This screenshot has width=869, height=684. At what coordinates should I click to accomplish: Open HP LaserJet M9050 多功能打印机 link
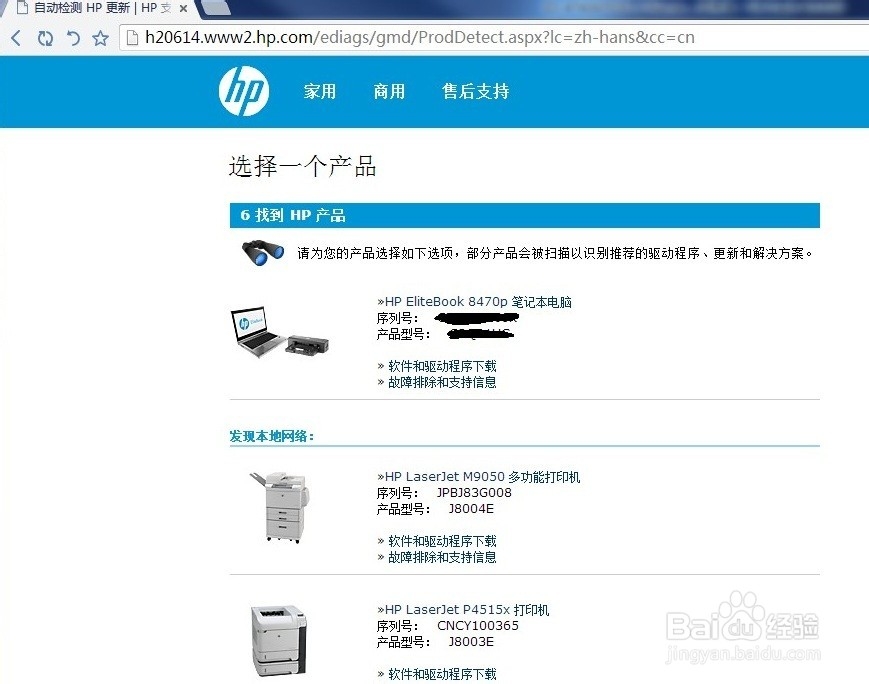[x=479, y=477]
